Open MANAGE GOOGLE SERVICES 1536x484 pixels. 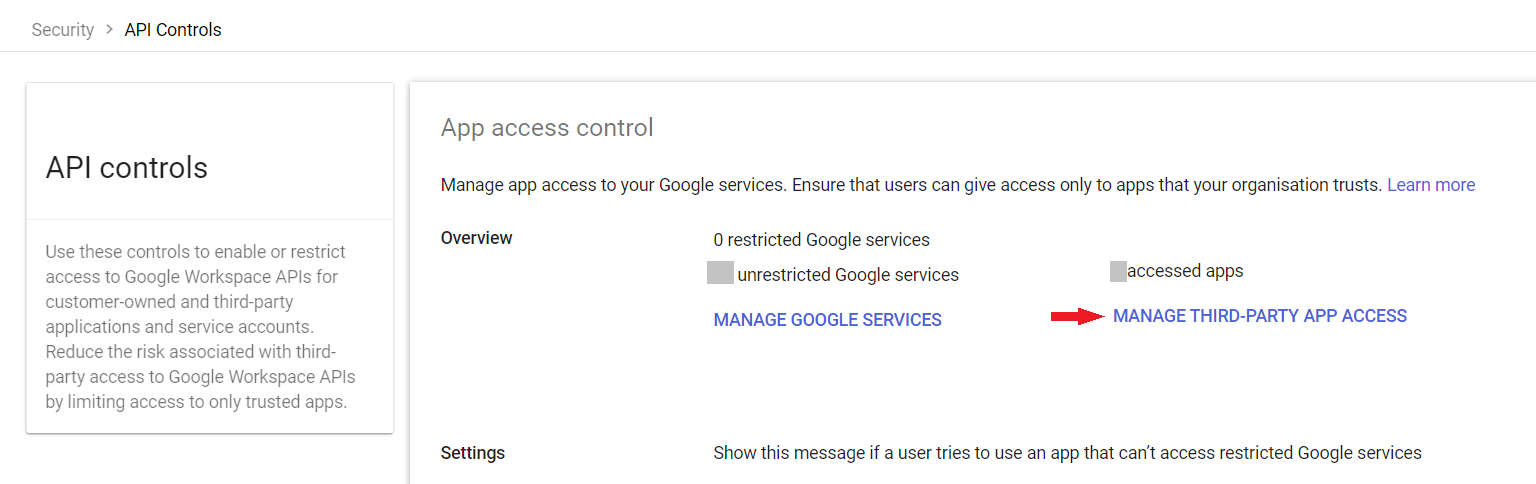point(827,320)
